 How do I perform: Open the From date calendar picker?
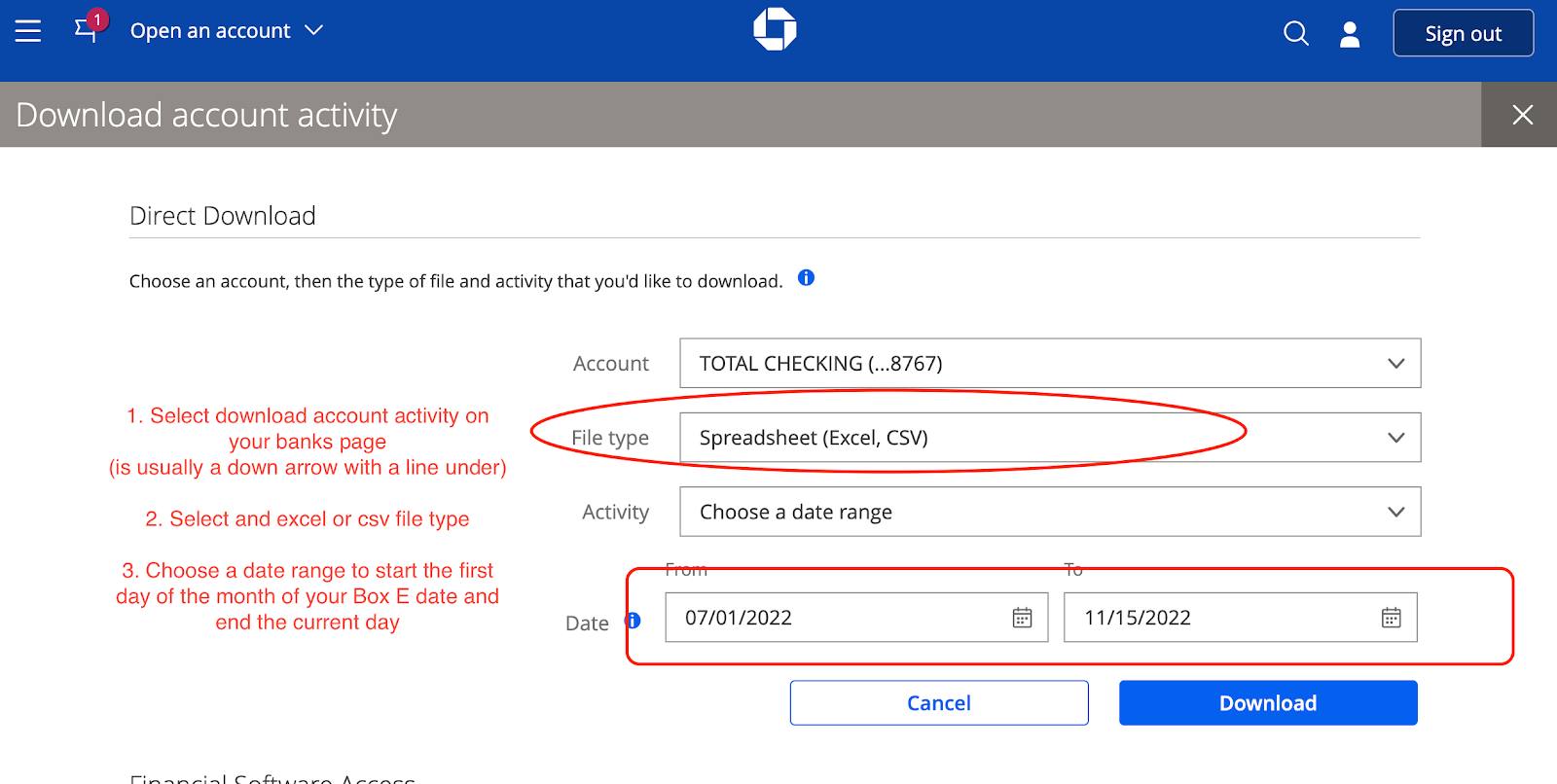pos(1022,618)
